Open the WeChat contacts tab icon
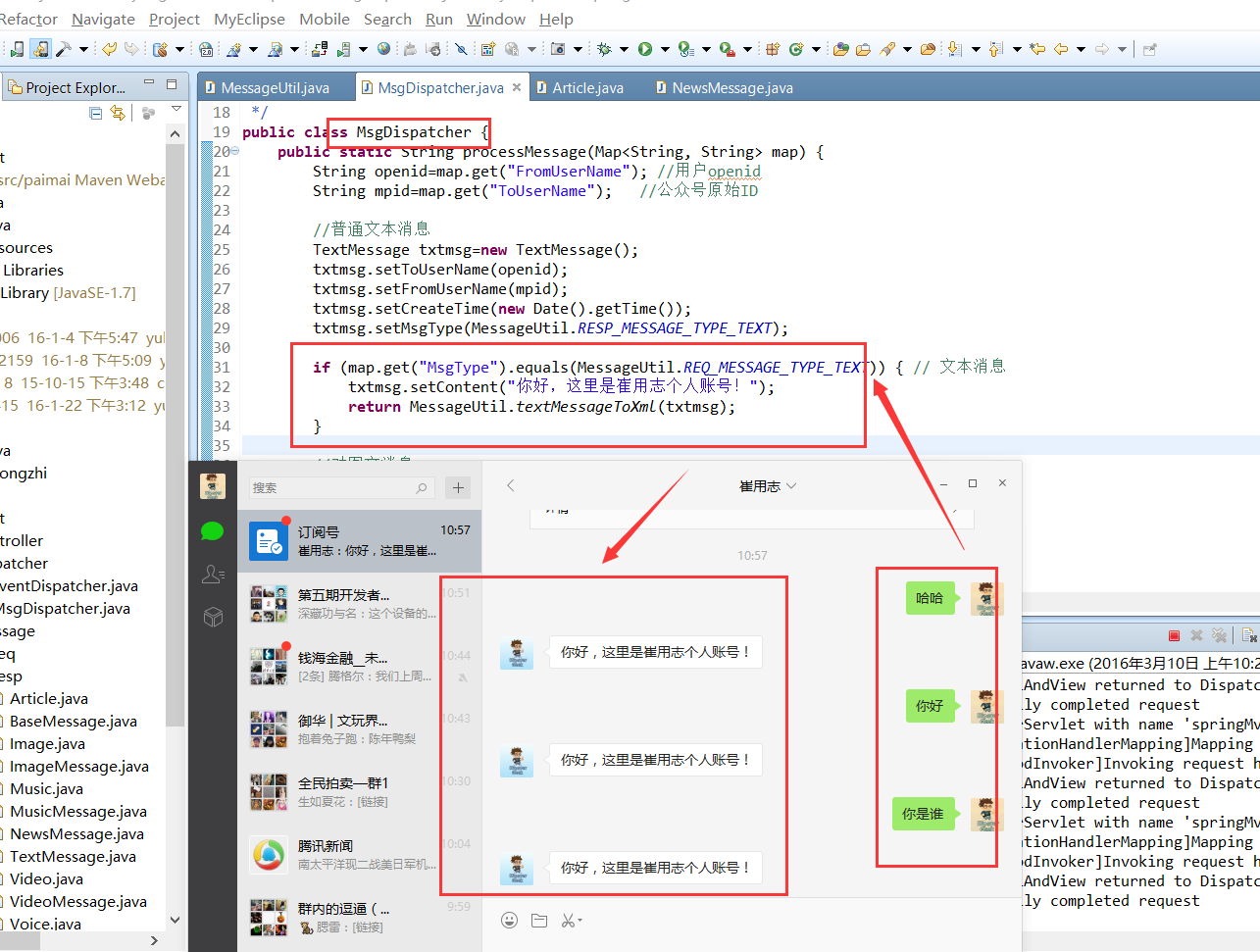Screen dimensions: 1260x952 213,574
